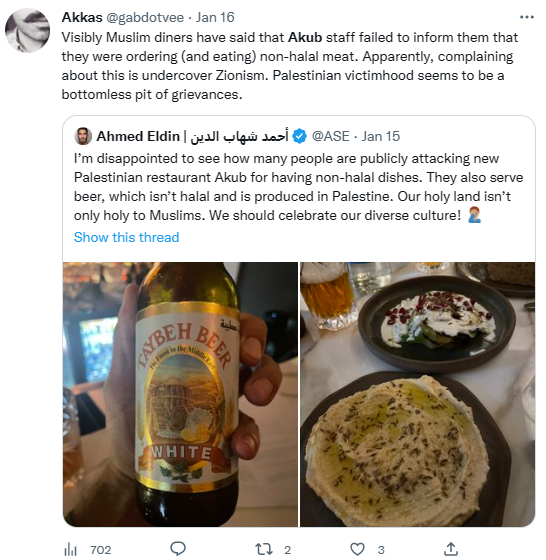Click Show this thread link
Image resolution: width=546 pixels, height=560 pixels.
(126, 237)
